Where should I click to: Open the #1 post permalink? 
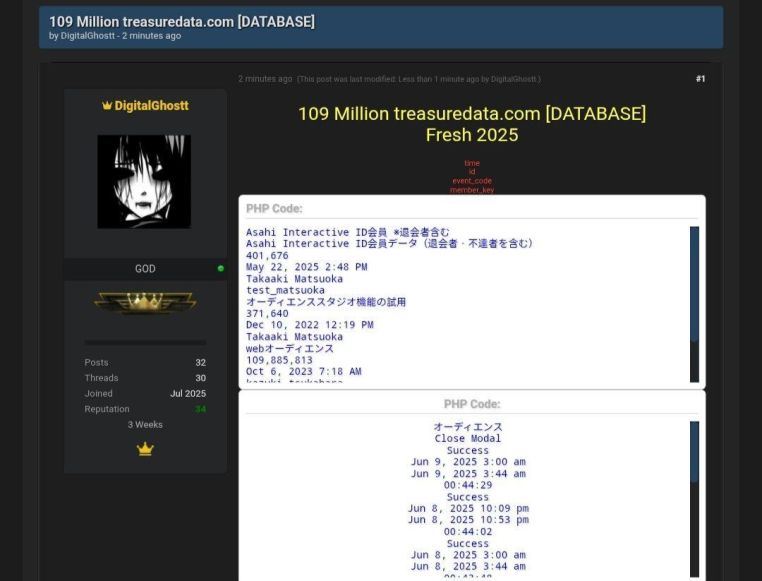pos(700,79)
